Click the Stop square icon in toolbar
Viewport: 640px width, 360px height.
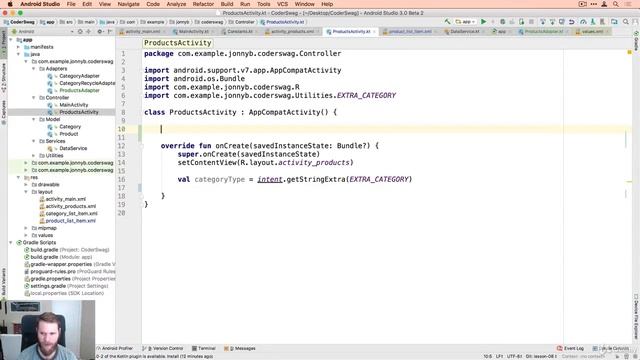531,22
